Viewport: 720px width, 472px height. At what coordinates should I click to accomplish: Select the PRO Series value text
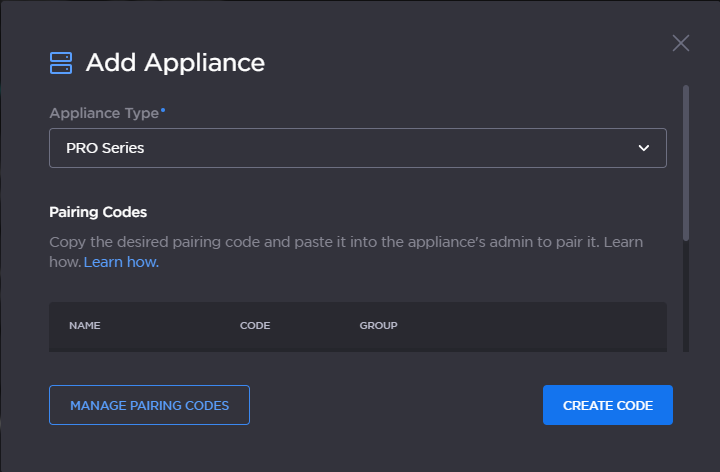tap(105, 148)
